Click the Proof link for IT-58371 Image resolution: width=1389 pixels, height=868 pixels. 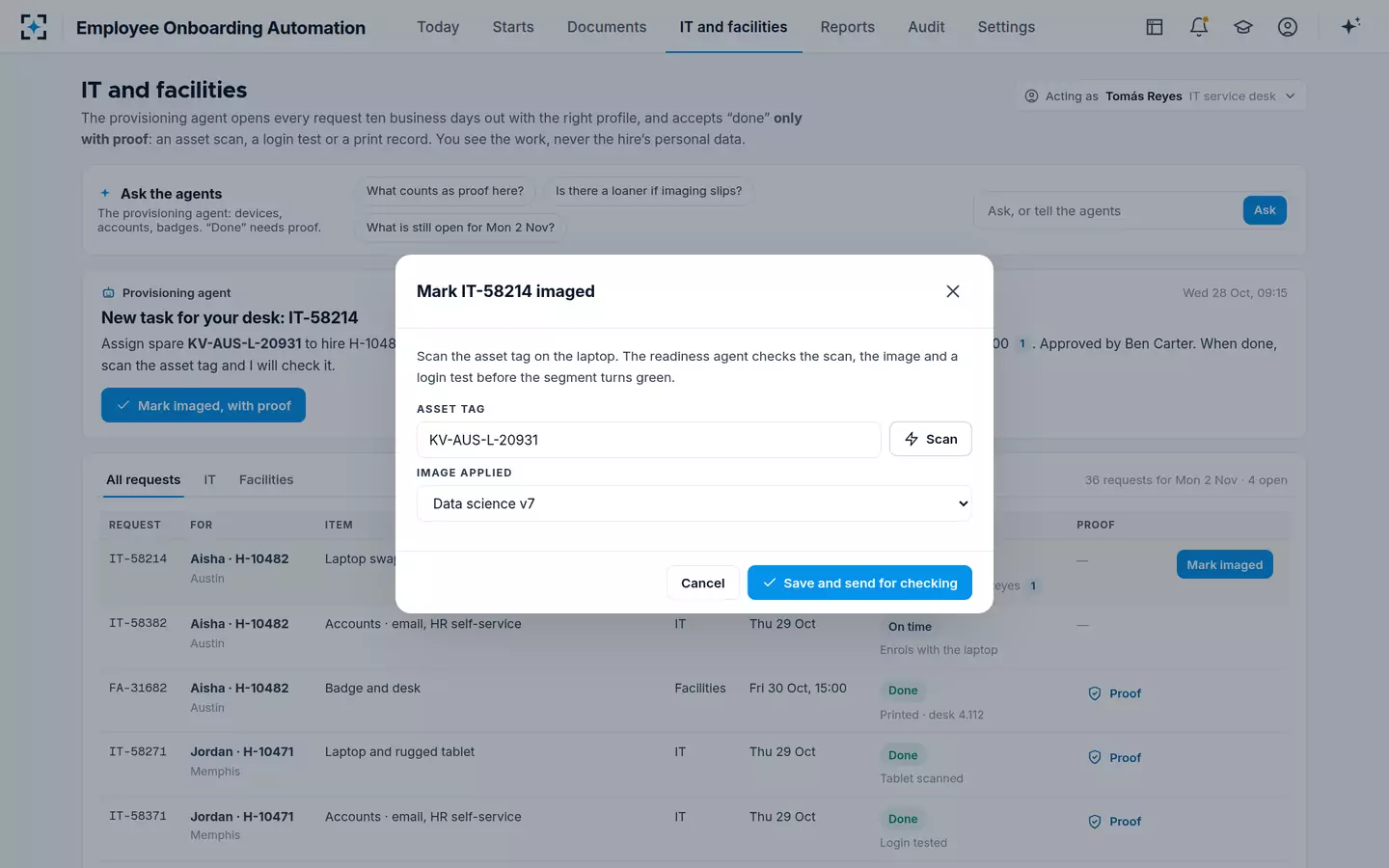tap(1125, 822)
